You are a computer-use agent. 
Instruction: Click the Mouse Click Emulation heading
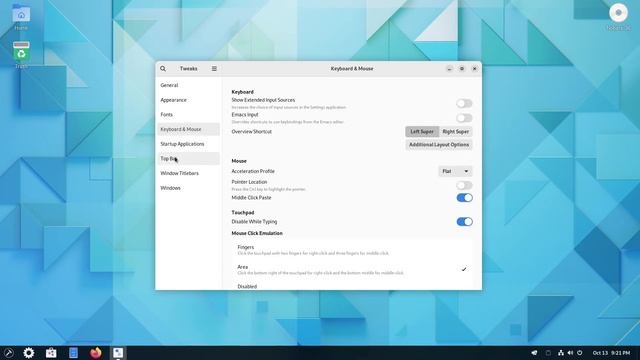[x=257, y=233]
